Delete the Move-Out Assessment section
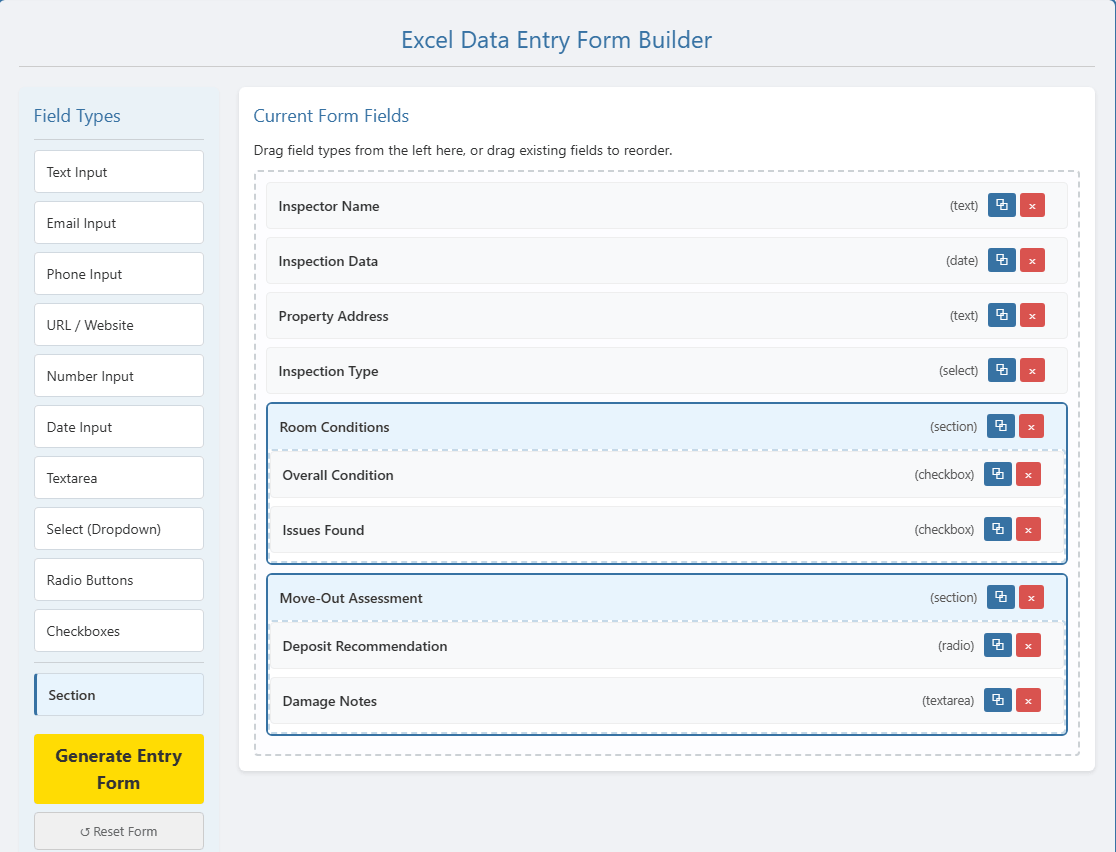The image size is (1116, 852). [x=1031, y=597]
